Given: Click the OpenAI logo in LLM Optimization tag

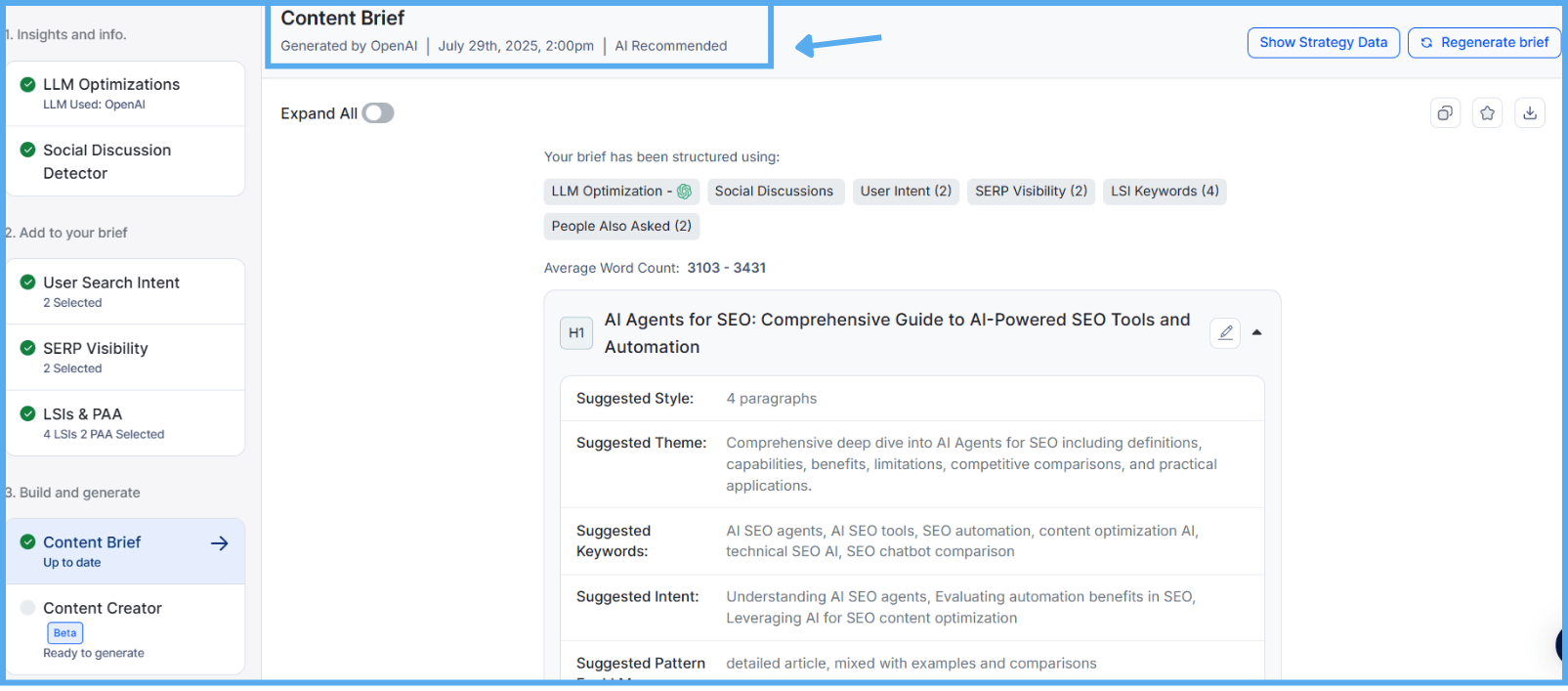Looking at the screenshot, I should (685, 192).
